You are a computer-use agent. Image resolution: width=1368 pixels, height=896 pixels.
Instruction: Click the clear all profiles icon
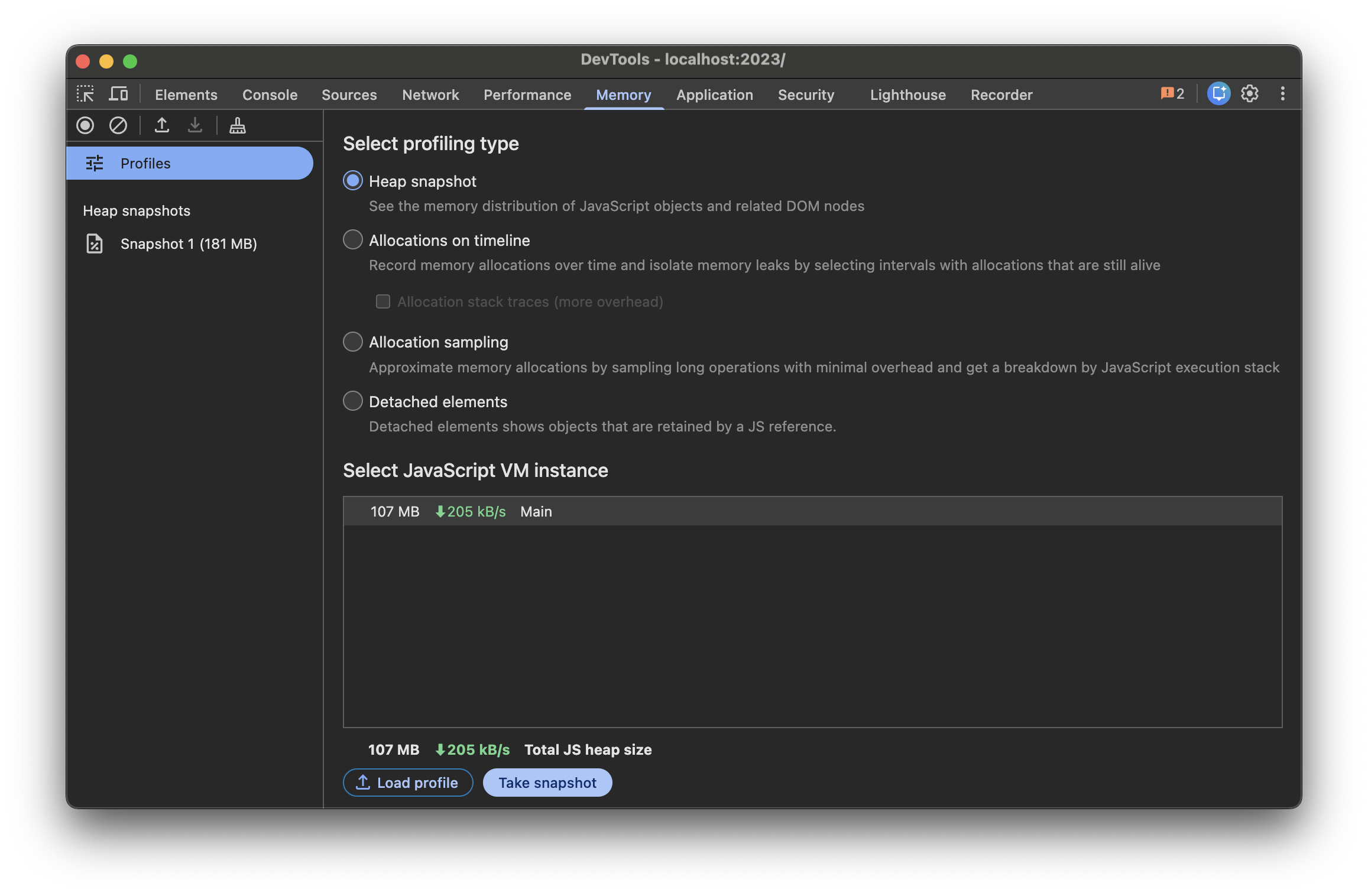click(118, 125)
